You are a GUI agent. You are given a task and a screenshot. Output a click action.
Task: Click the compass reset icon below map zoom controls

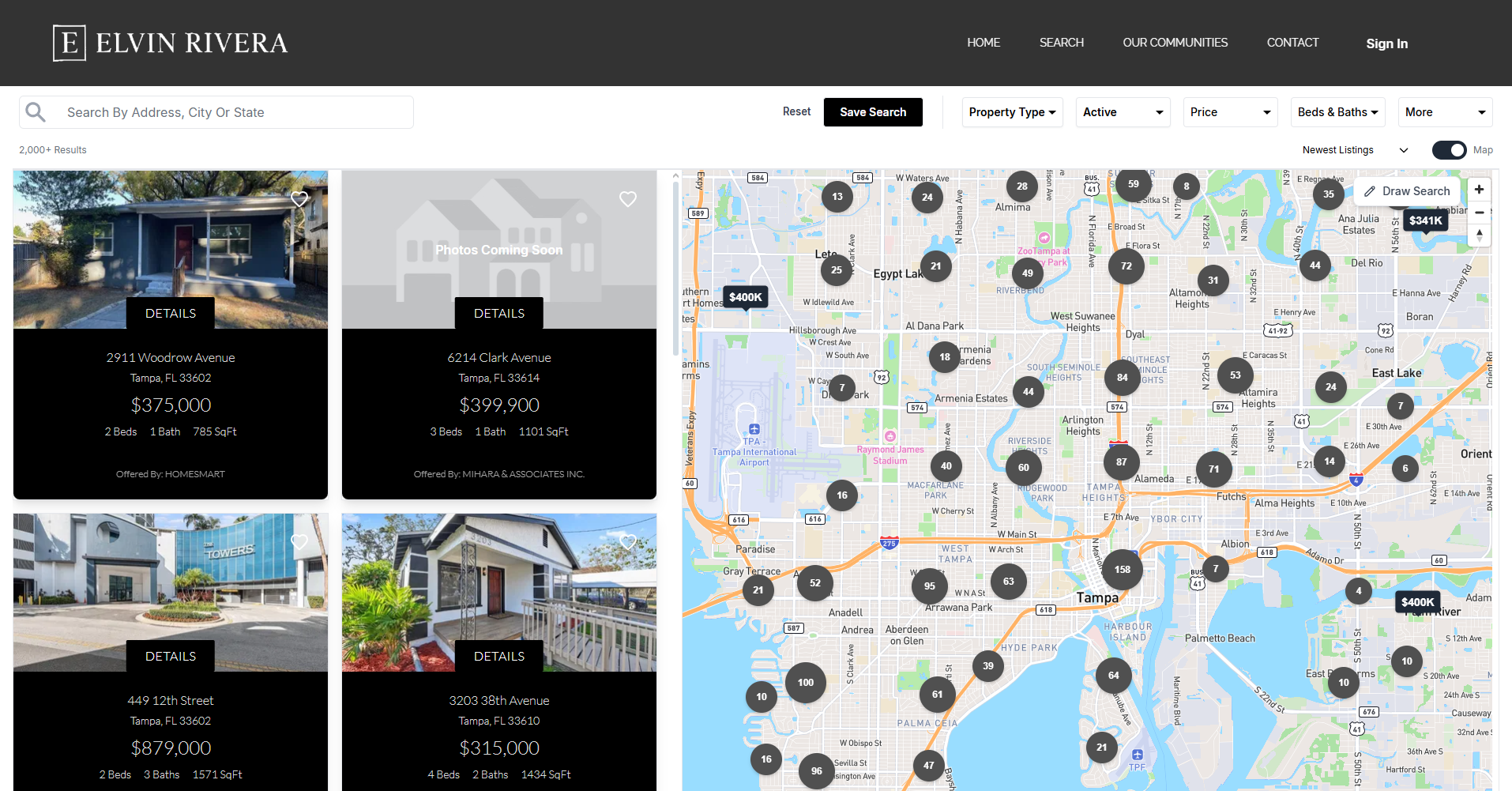coord(1478,235)
